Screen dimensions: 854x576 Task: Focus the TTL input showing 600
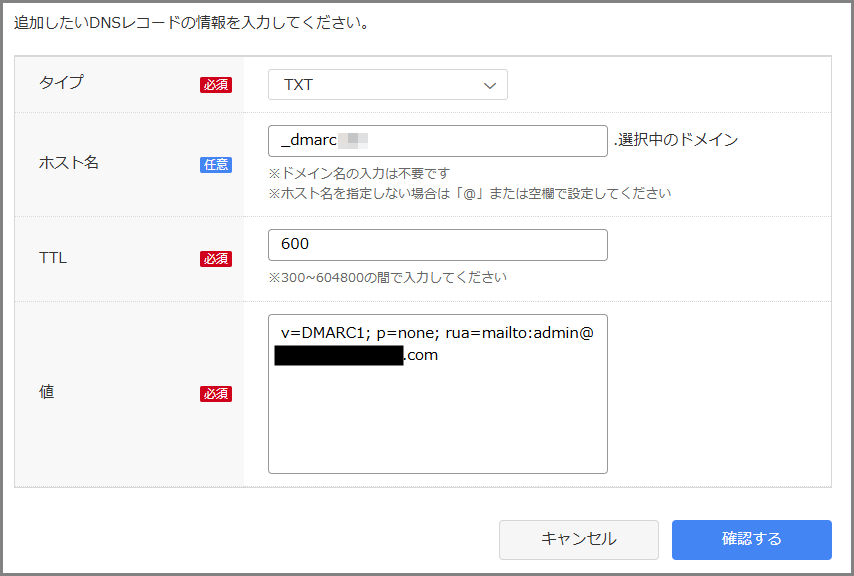[437, 245]
